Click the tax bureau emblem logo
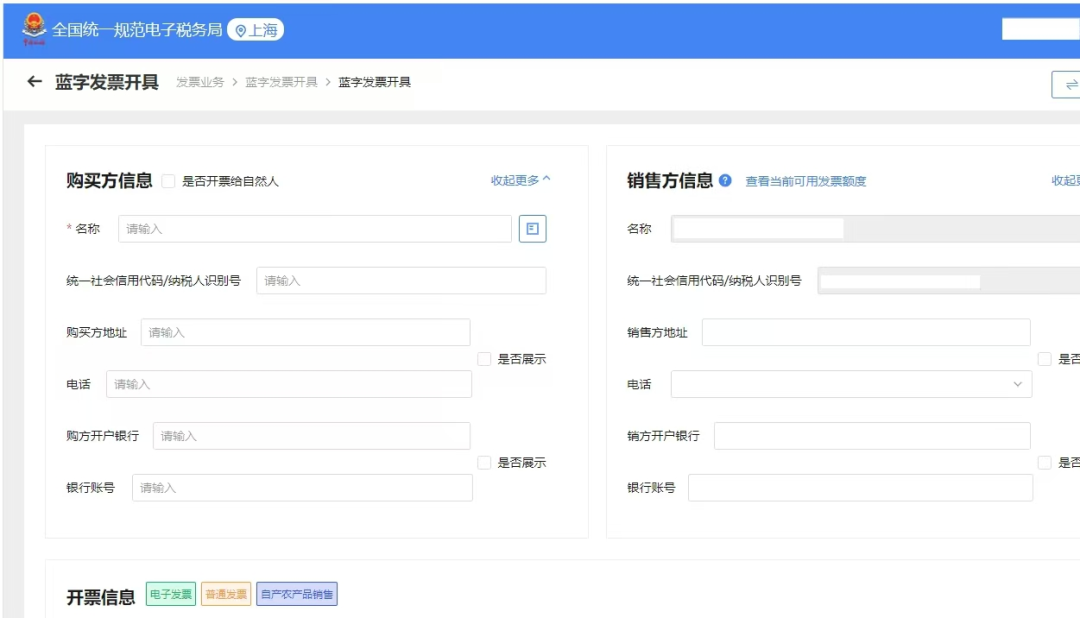Image resolution: width=1080 pixels, height=618 pixels. click(x=34, y=29)
